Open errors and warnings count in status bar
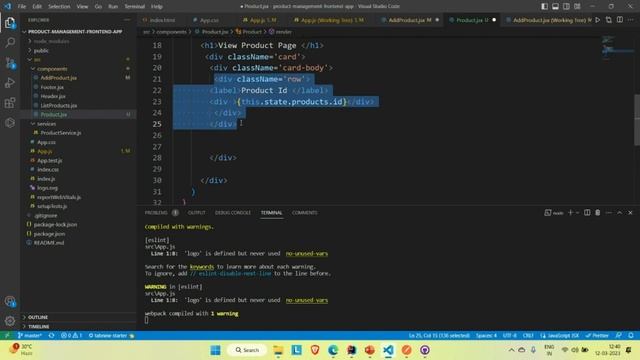 71,336
